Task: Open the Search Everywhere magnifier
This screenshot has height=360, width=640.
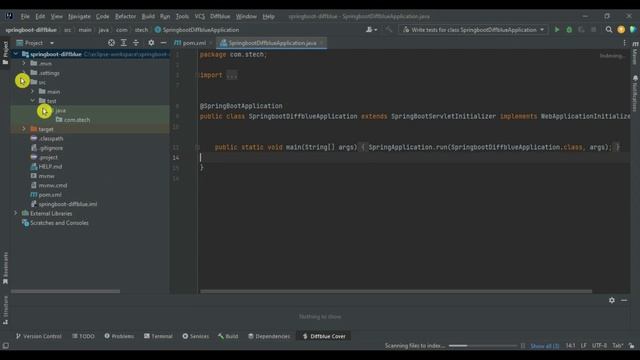Action: pyautogui.click(x=609, y=30)
